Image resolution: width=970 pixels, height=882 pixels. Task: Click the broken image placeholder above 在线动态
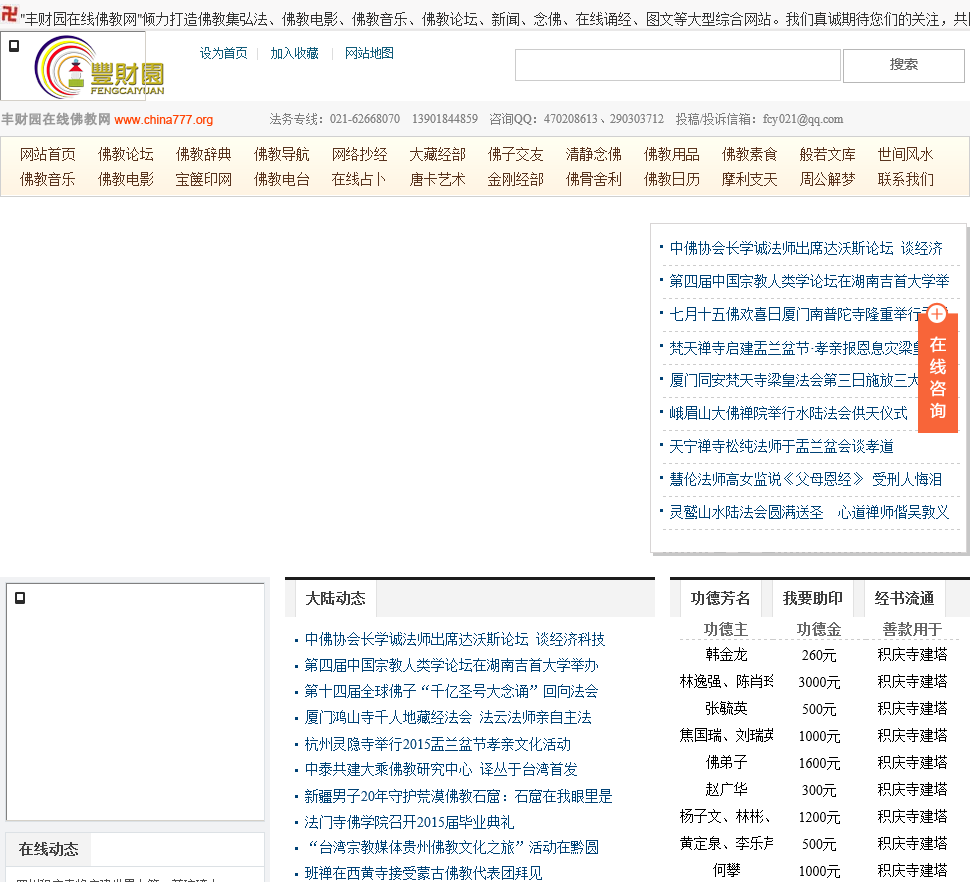tap(135, 701)
